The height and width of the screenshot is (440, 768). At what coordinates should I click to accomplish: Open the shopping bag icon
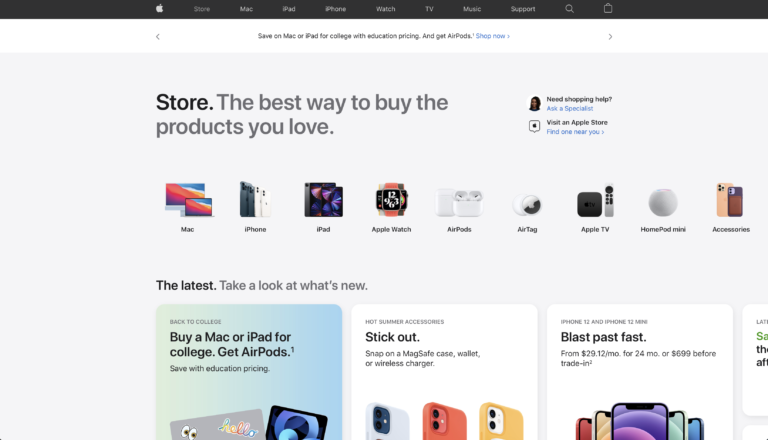pos(608,8)
